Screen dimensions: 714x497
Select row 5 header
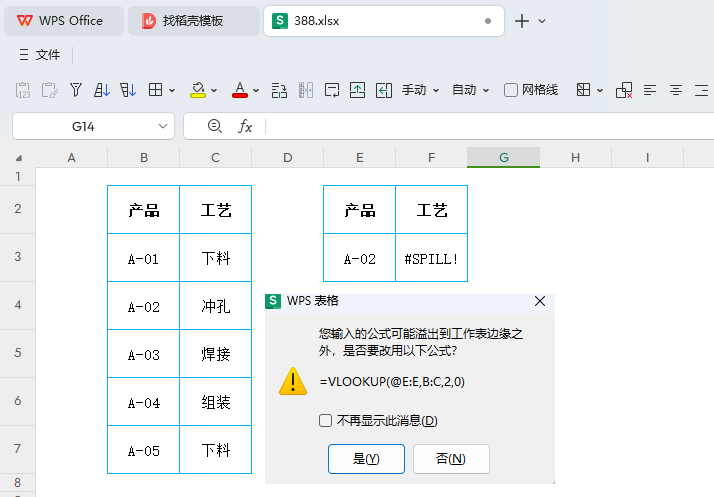(18, 353)
